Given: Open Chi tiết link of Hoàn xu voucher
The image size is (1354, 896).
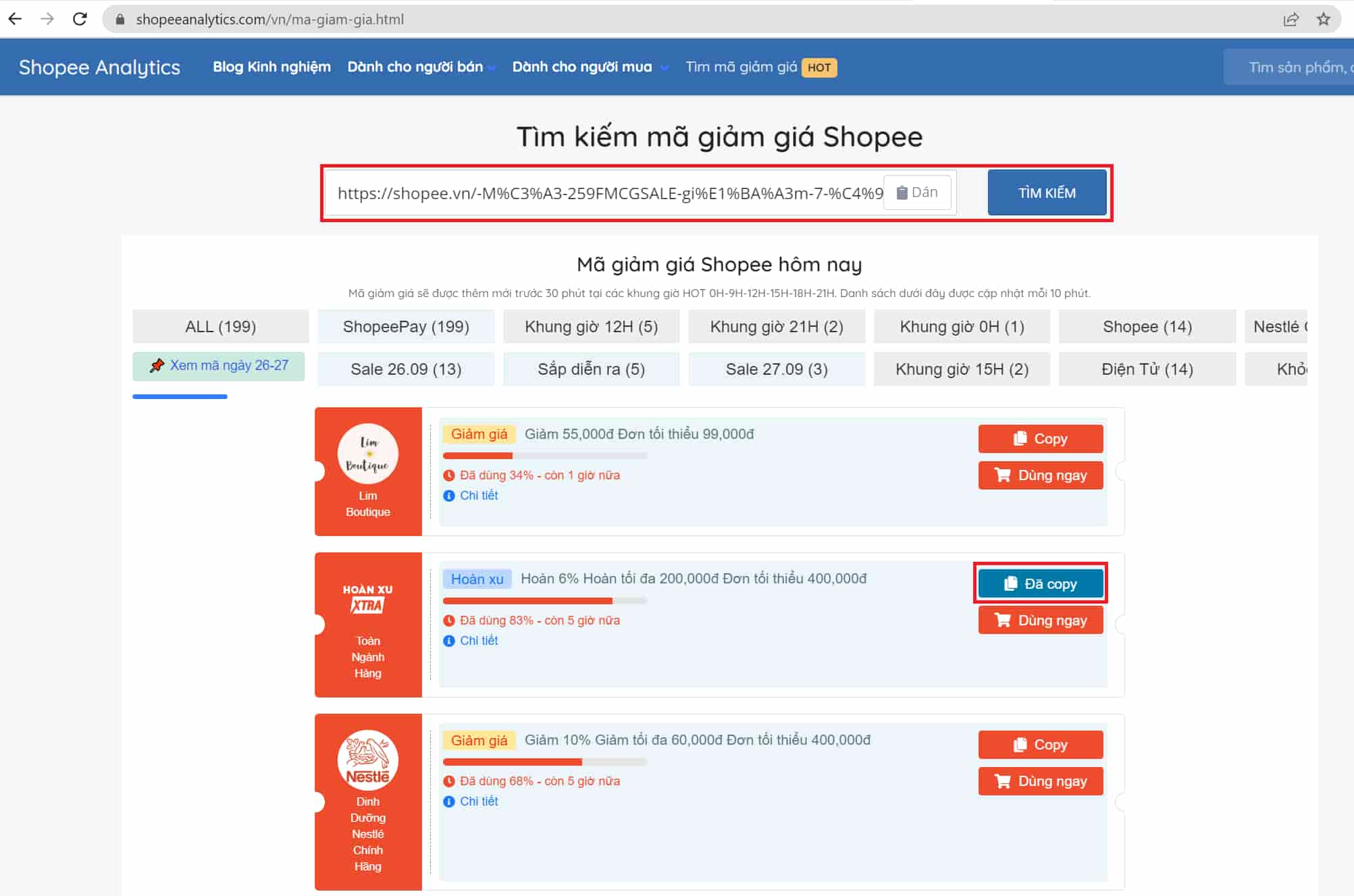Looking at the screenshot, I should (478, 640).
